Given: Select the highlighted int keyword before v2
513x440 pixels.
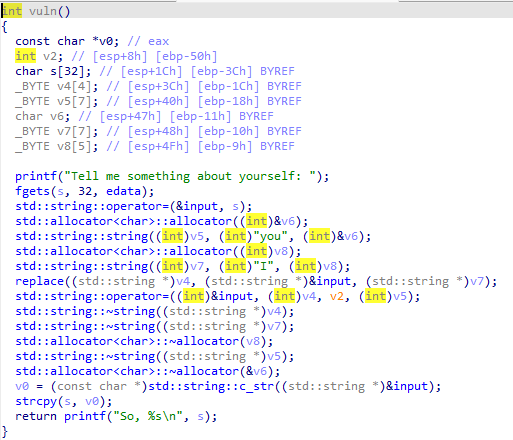Looking at the screenshot, I should pos(25,56).
